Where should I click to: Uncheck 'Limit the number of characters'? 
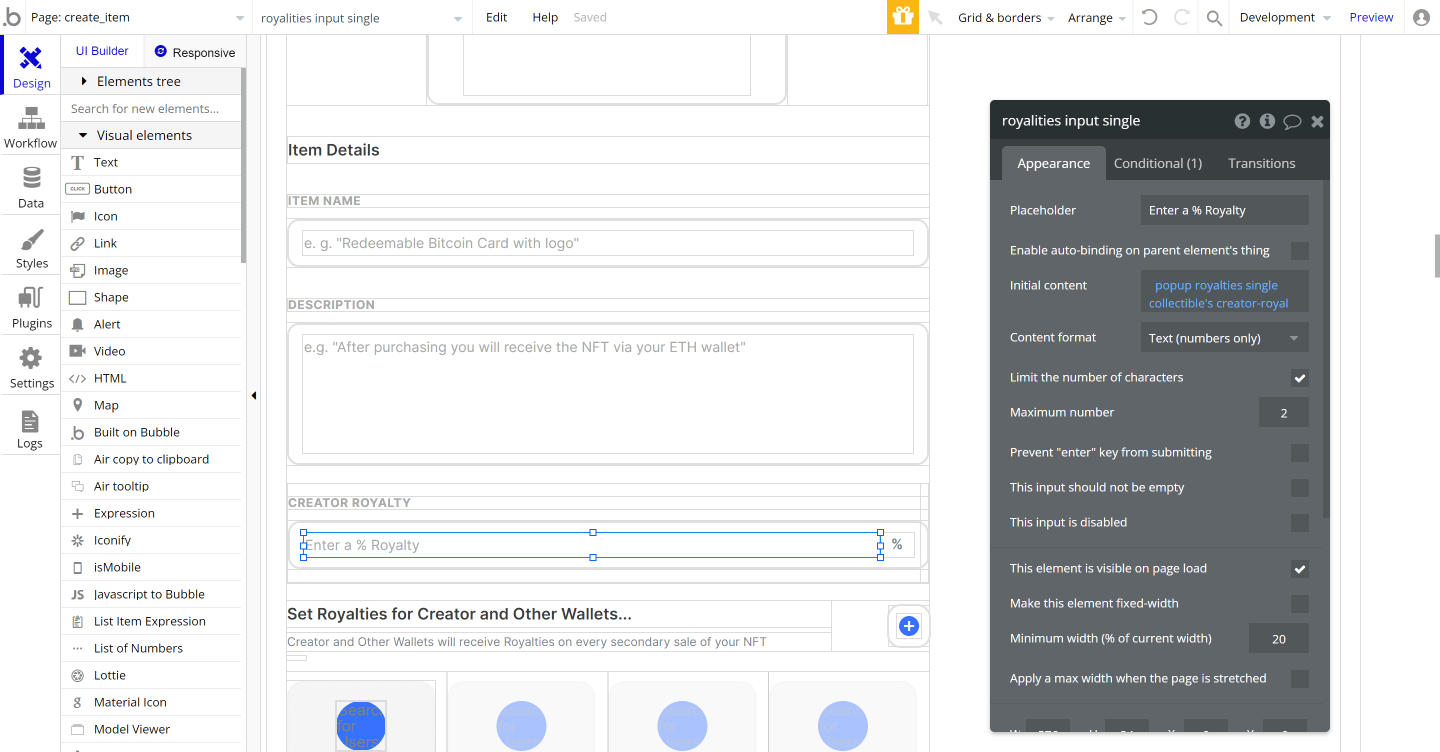1299,377
